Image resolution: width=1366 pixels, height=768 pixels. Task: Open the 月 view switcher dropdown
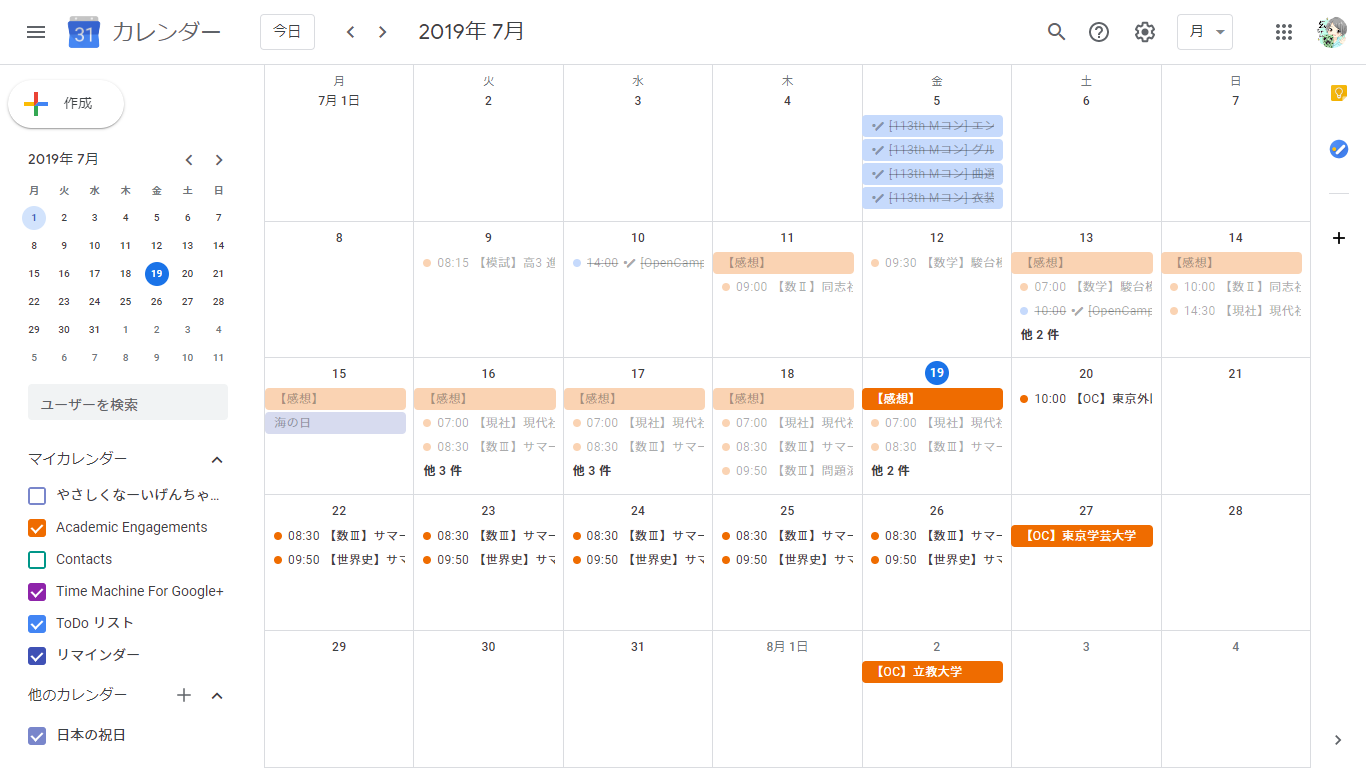1205,32
